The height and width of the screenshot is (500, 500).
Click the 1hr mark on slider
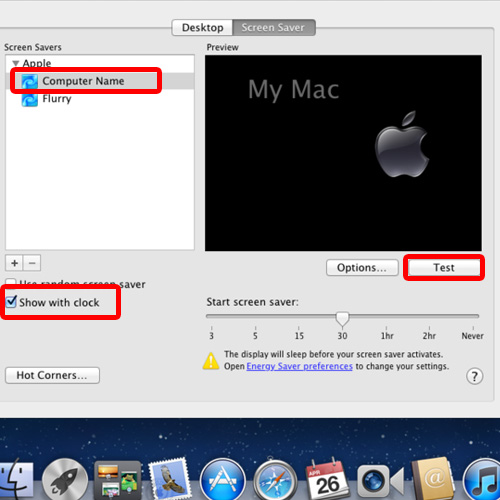click(387, 336)
